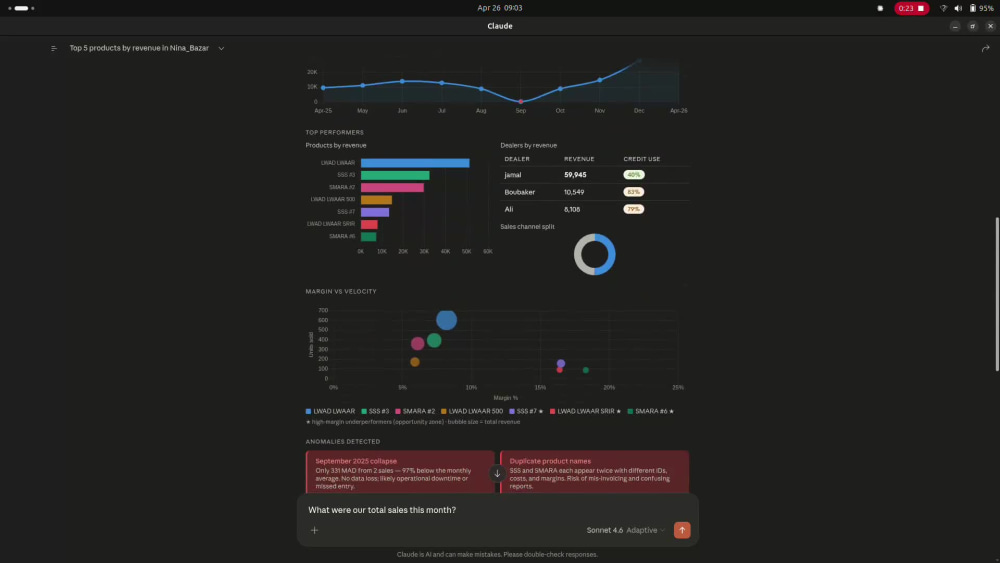Viewport: 1000px width, 563px height.
Task: Click the orange LWAD LWAAR 500 bubble
Action: point(415,362)
